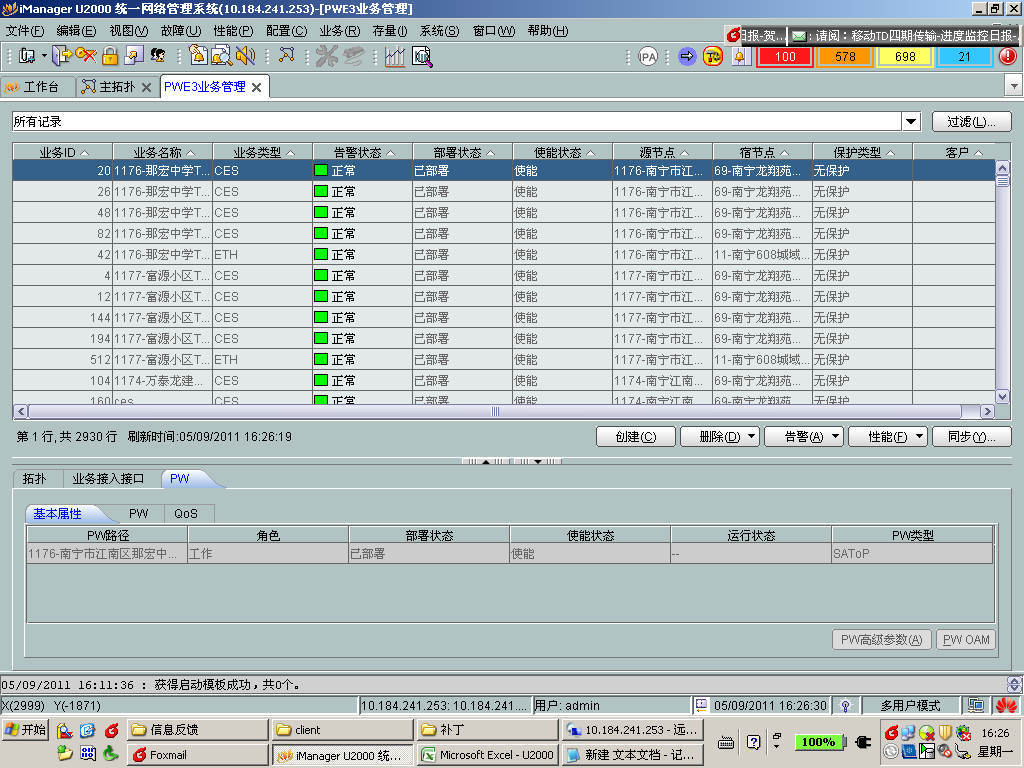Image resolution: width=1024 pixels, height=768 pixels.
Task: Open the major alarm counter showing 578
Action: [845, 56]
